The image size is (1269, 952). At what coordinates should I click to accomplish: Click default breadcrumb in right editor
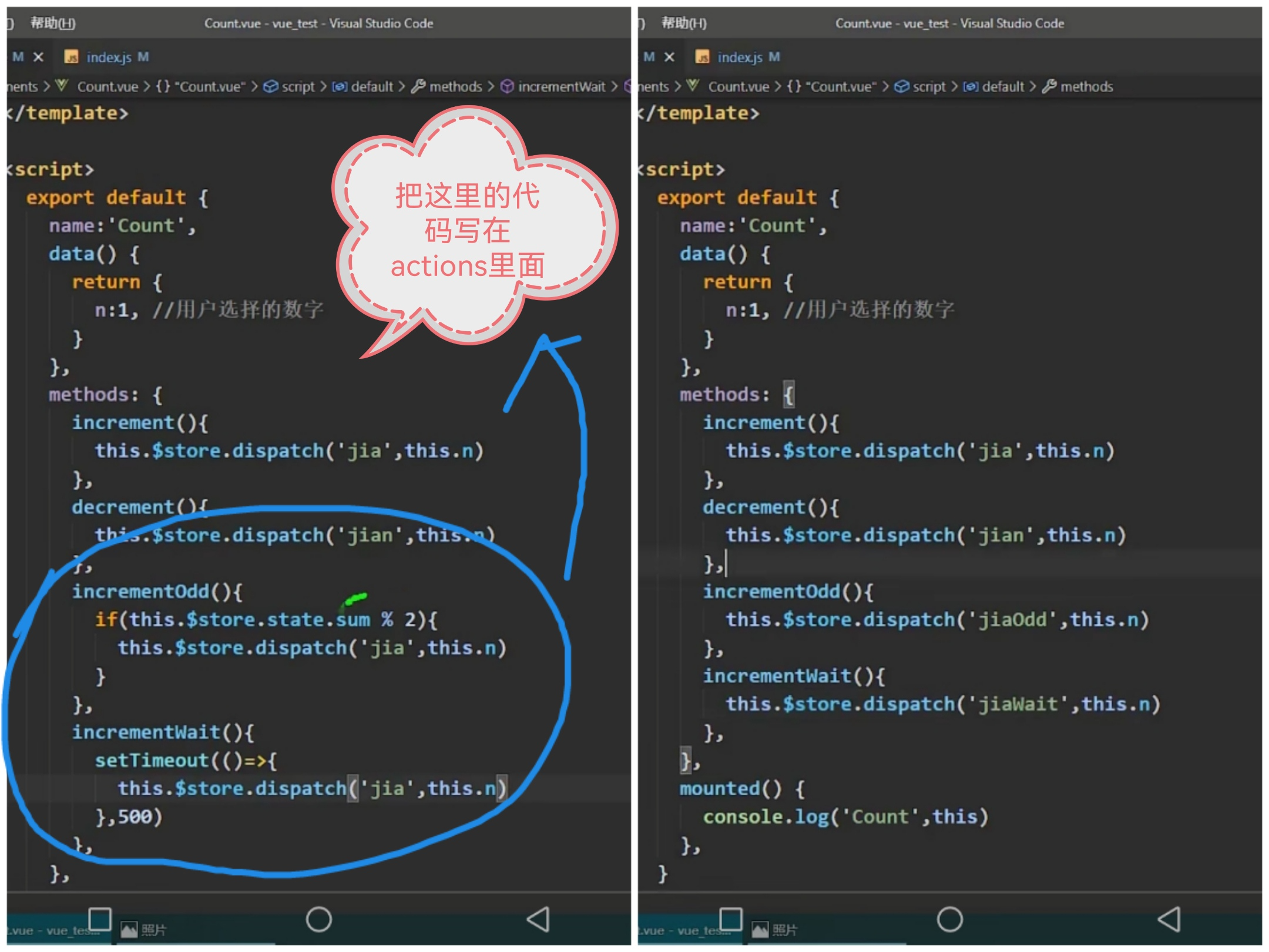pyautogui.click(x=1002, y=86)
